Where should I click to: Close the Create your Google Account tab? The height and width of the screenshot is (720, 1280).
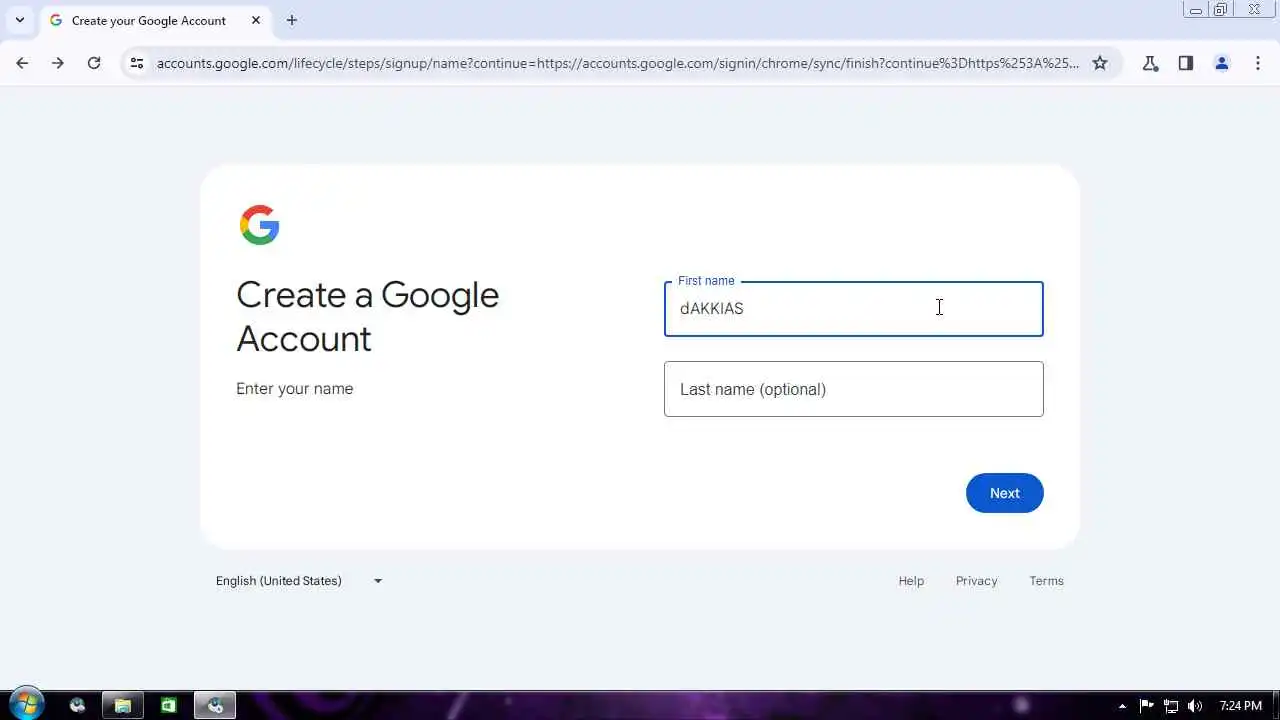click(256, 20)
